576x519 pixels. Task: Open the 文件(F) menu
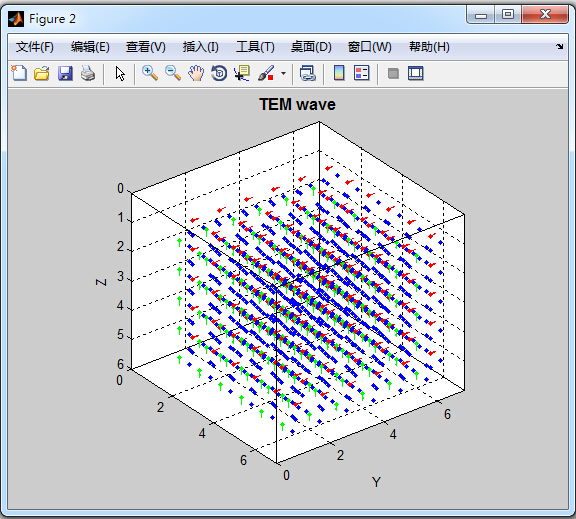point(35,47)
